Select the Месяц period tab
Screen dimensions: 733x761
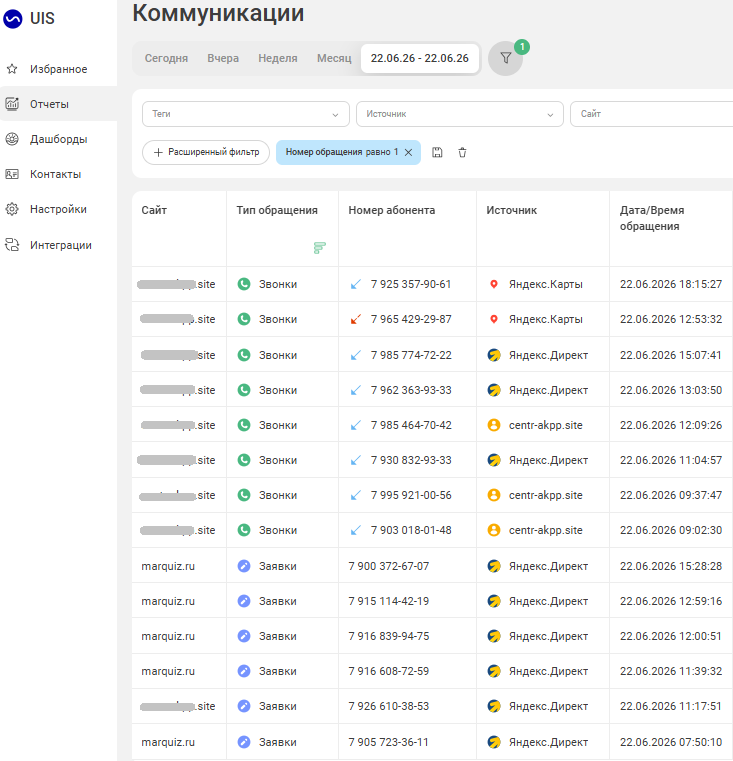click(x=334, y=58)
